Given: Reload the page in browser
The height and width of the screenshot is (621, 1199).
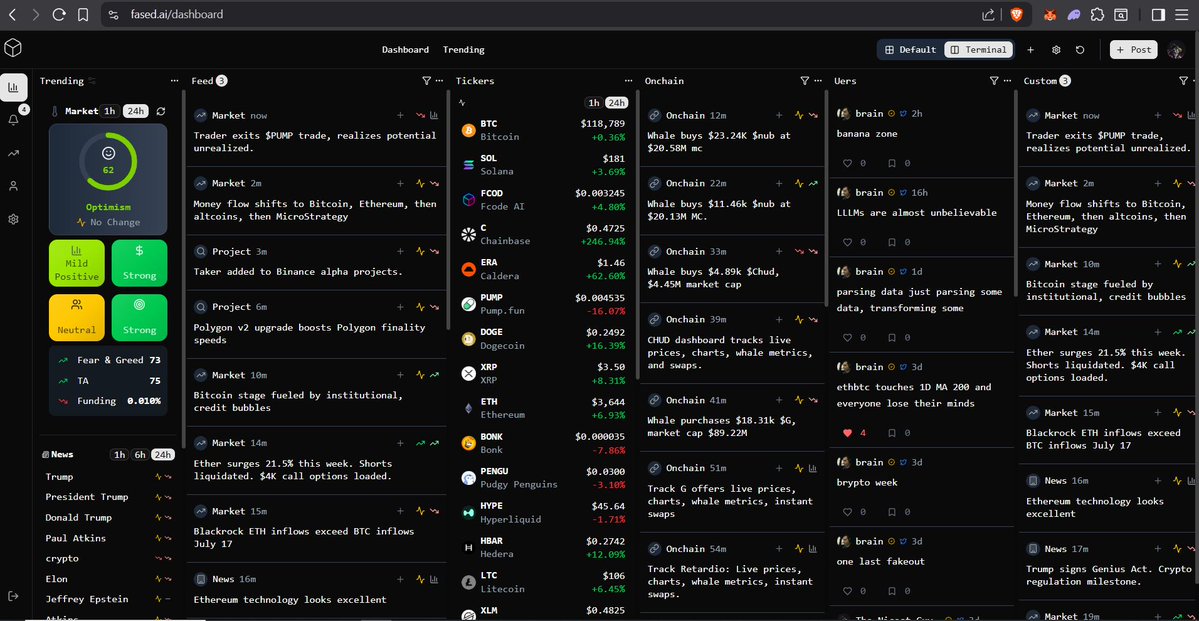Looking at the screenshot, I should pyautogui.click(x=59, y=15).
